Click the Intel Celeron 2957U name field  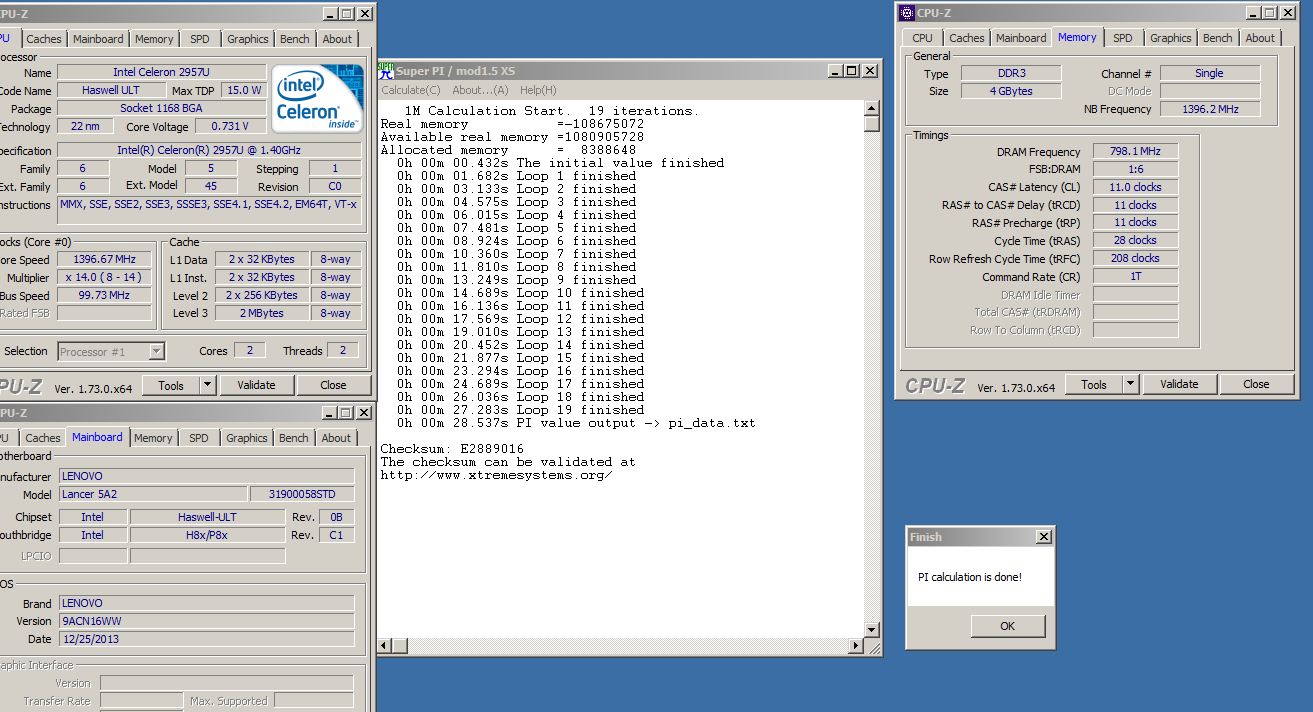pyautogui.click(x=162, y=73)
